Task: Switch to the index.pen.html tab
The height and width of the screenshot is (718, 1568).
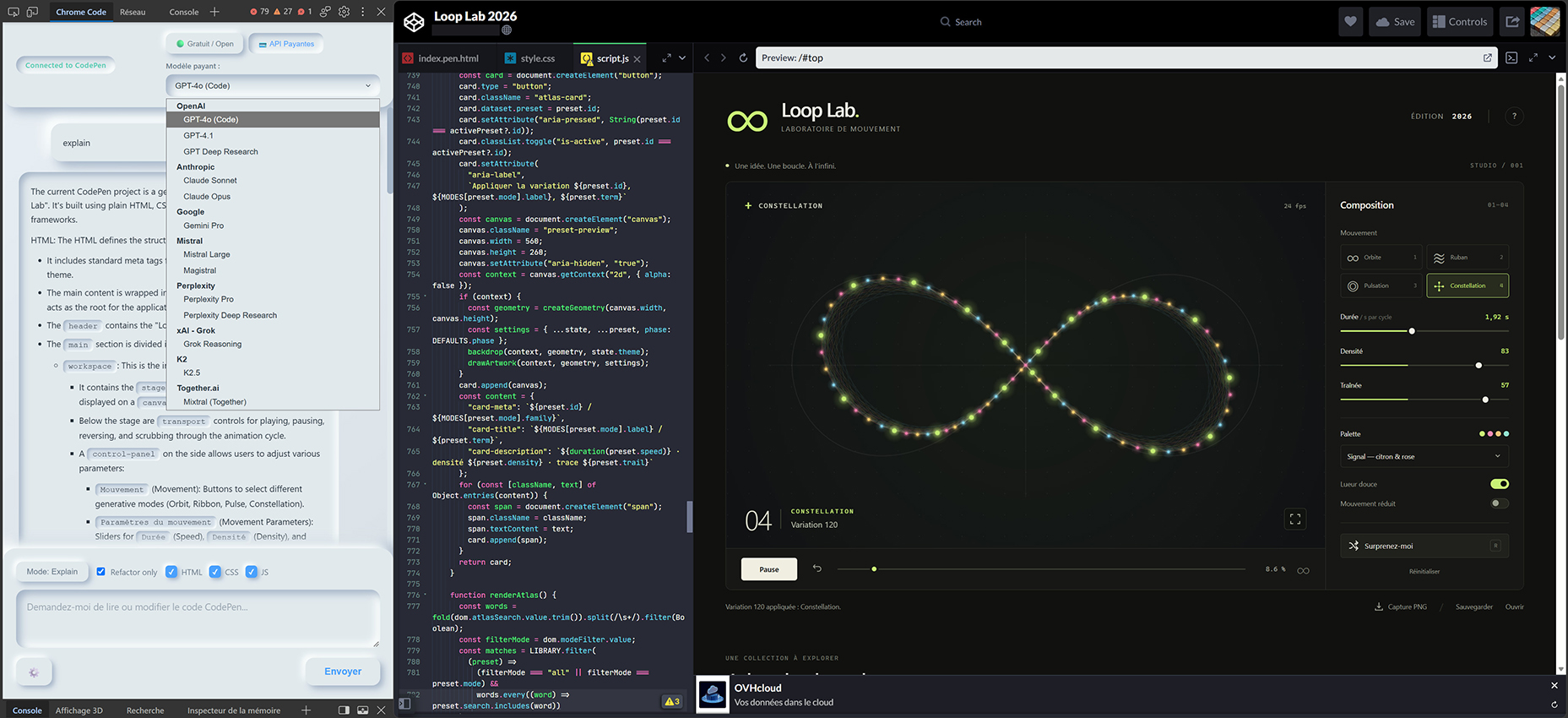Action: click(440, 58)
